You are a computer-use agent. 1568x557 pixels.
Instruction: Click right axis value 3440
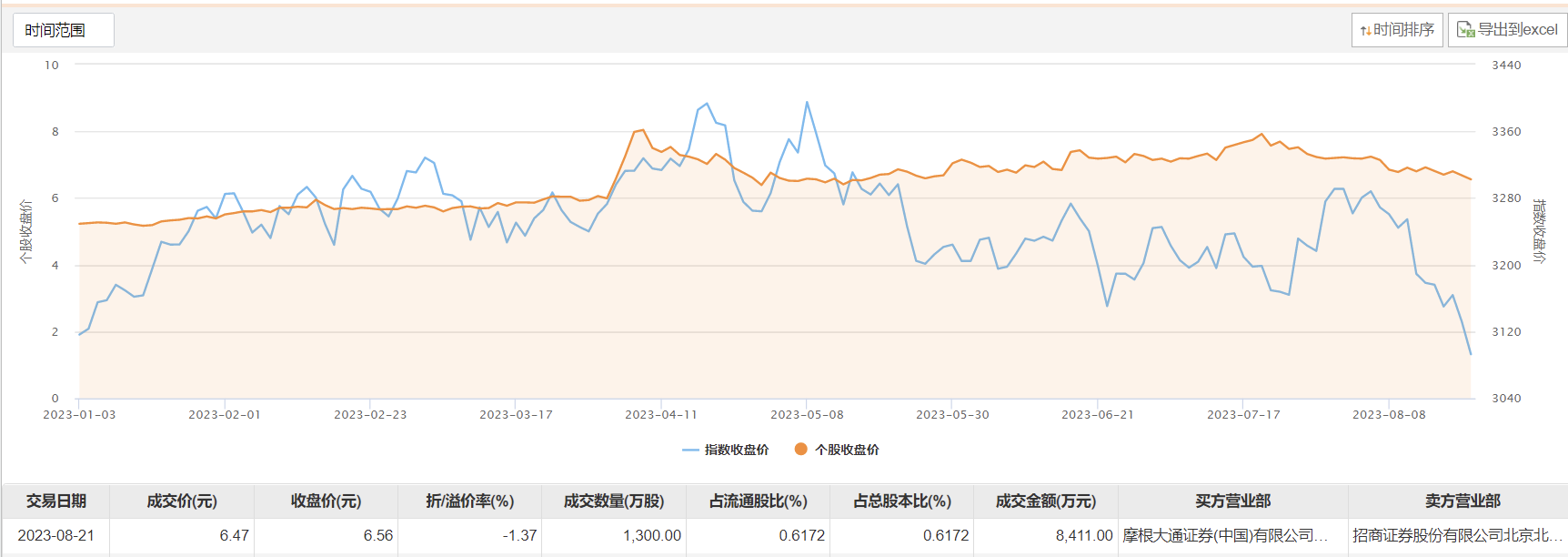(x=1506, y=66)
